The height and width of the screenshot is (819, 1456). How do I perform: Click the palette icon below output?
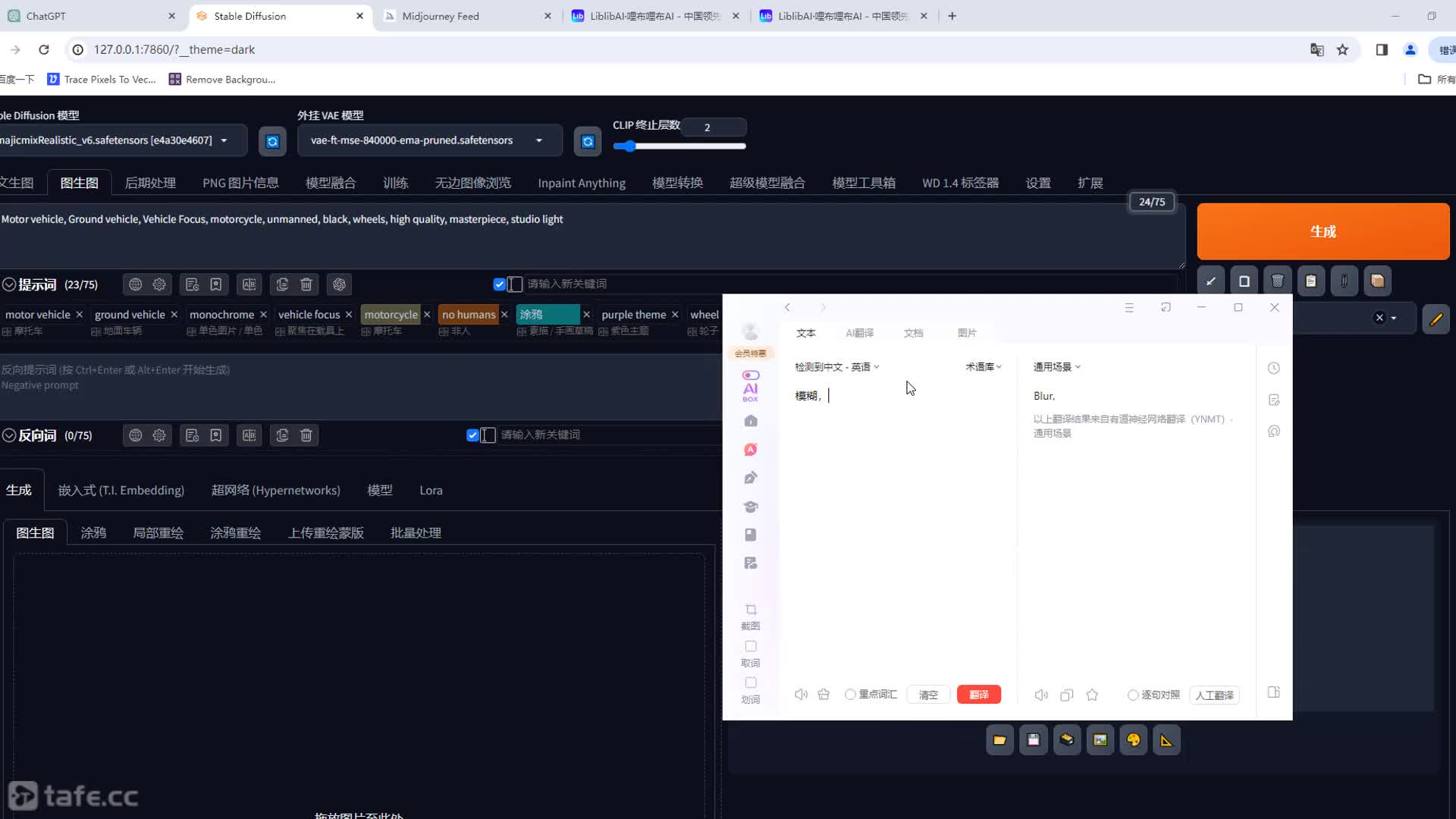(1133, 740)
